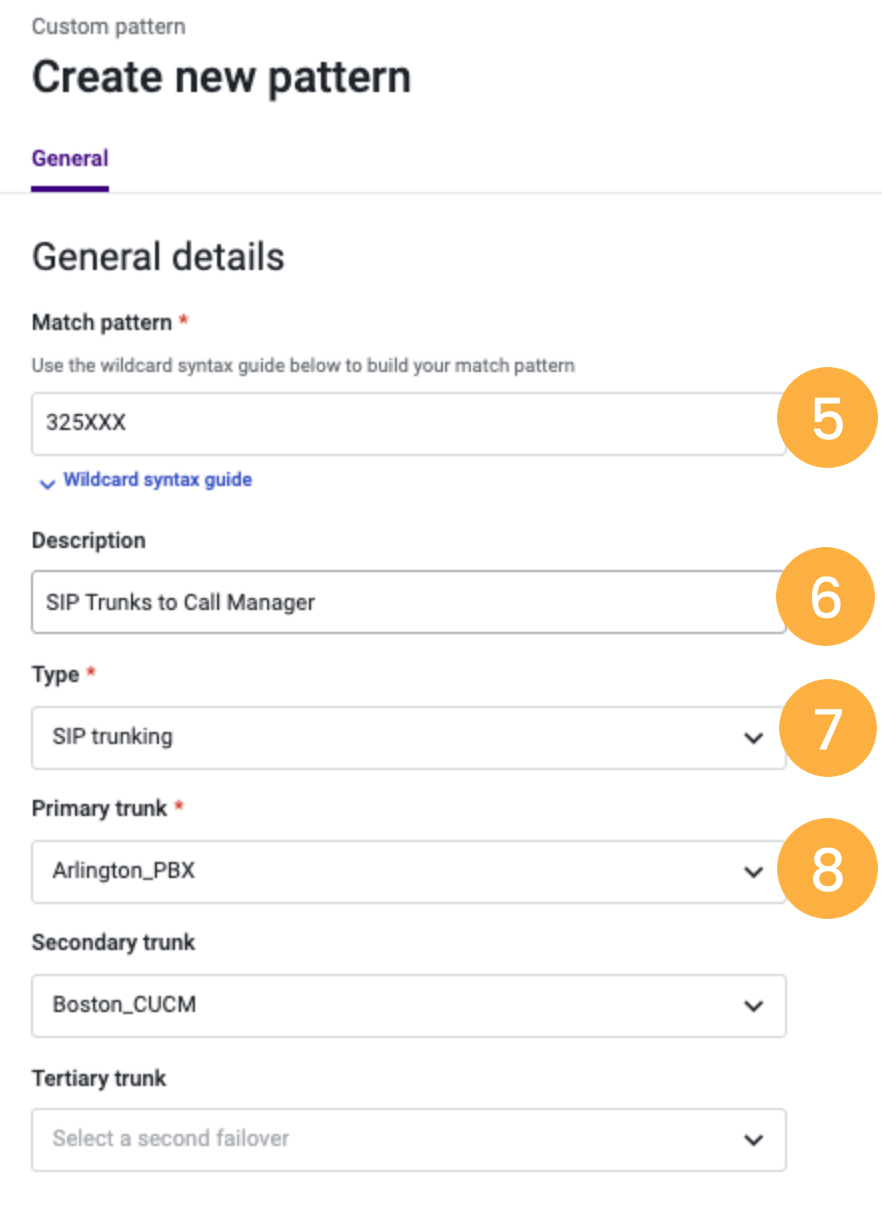This screenshot has width=882, height=1206.
Task: Click the chevron arrow in Tertiary trunk field
Action: 753,1139
